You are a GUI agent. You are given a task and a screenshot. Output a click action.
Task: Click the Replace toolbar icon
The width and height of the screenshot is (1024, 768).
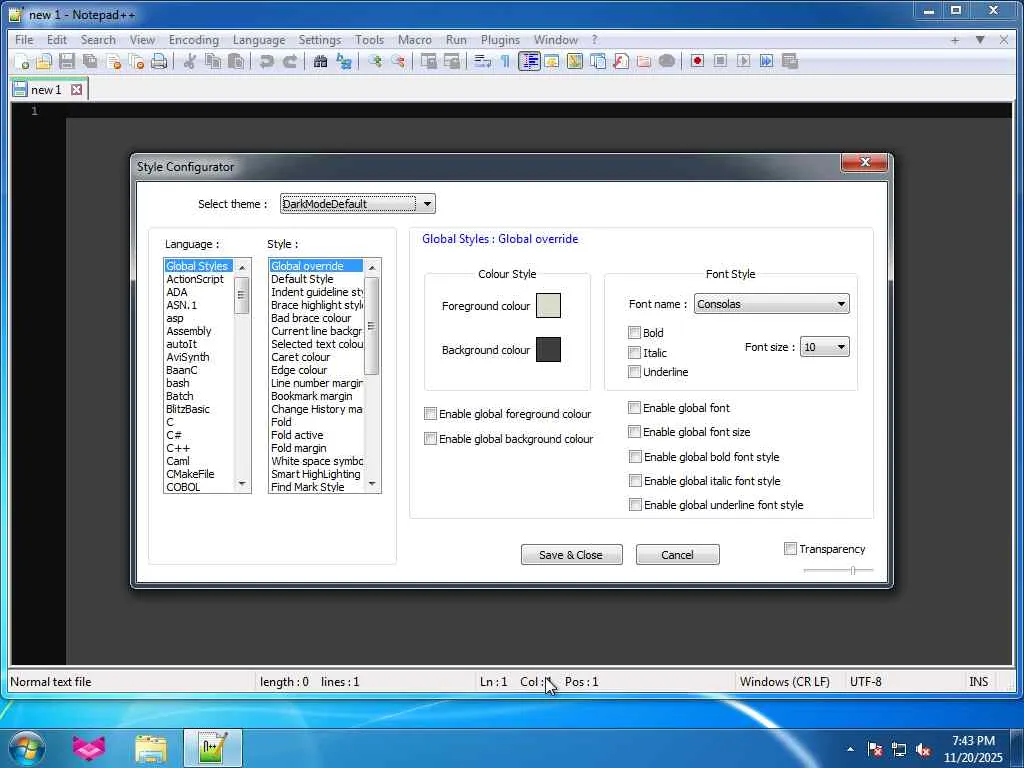pos(344,61)
